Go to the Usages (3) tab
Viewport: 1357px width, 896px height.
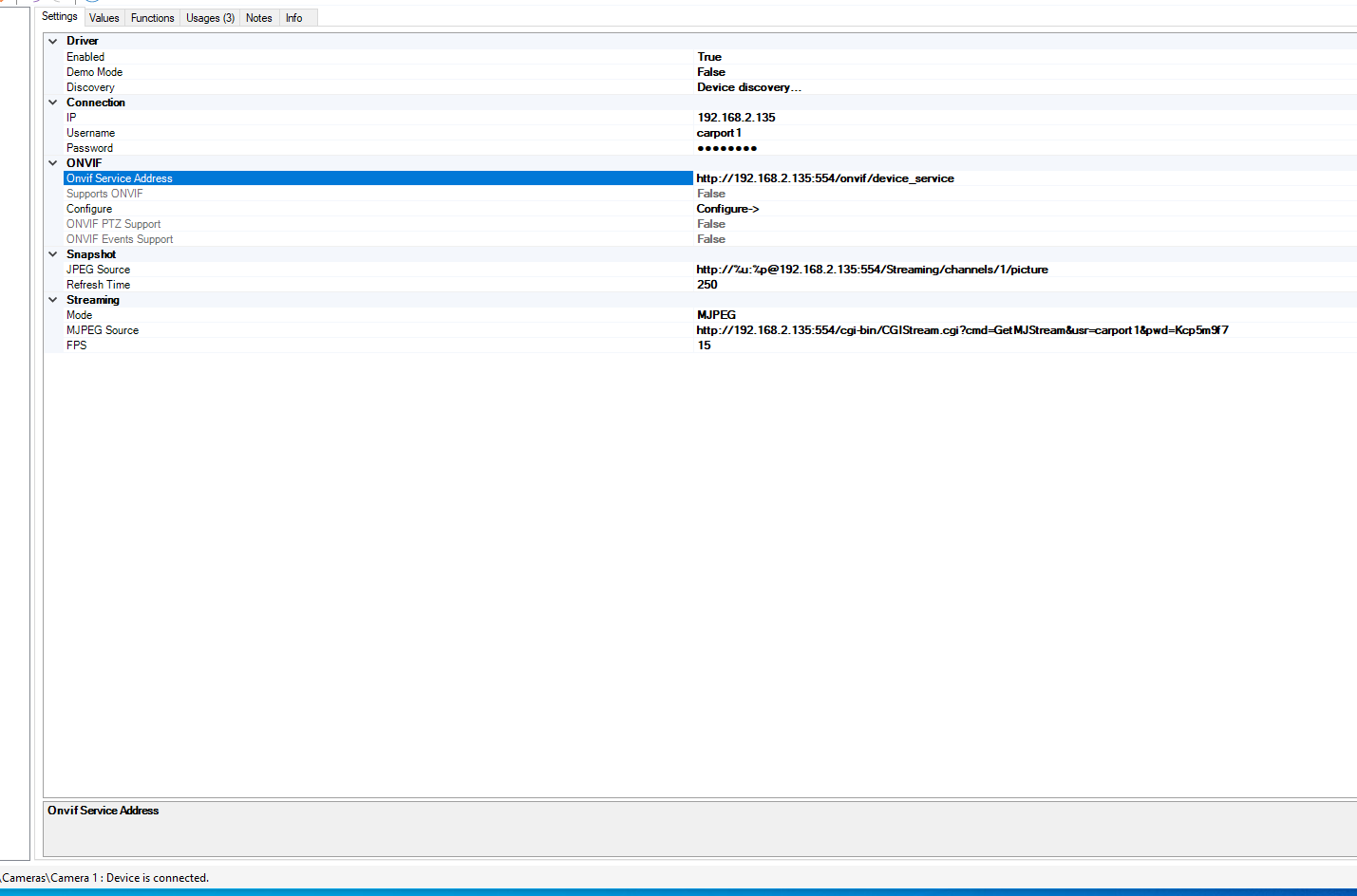(x=210, y=18)
